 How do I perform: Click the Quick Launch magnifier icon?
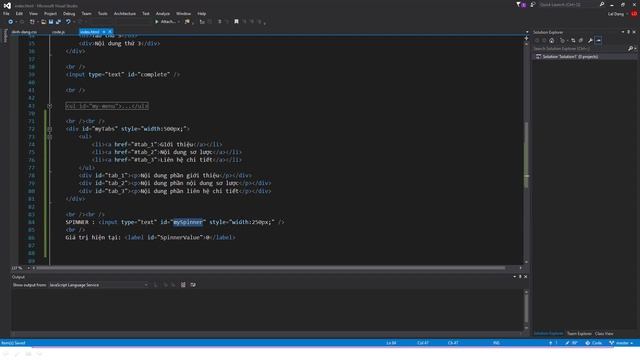click(602, 4)
